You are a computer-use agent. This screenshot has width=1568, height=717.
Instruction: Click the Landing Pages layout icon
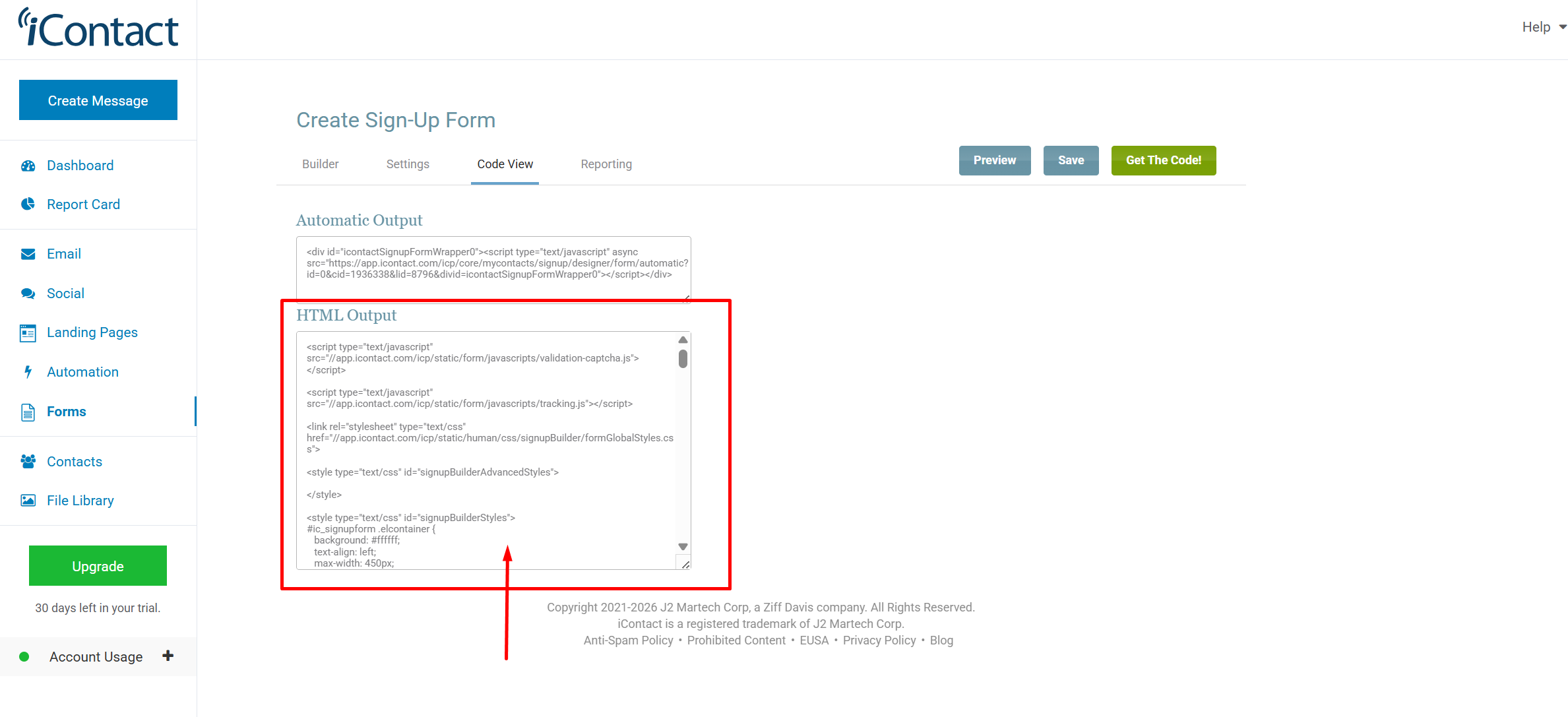coord(28,333)
